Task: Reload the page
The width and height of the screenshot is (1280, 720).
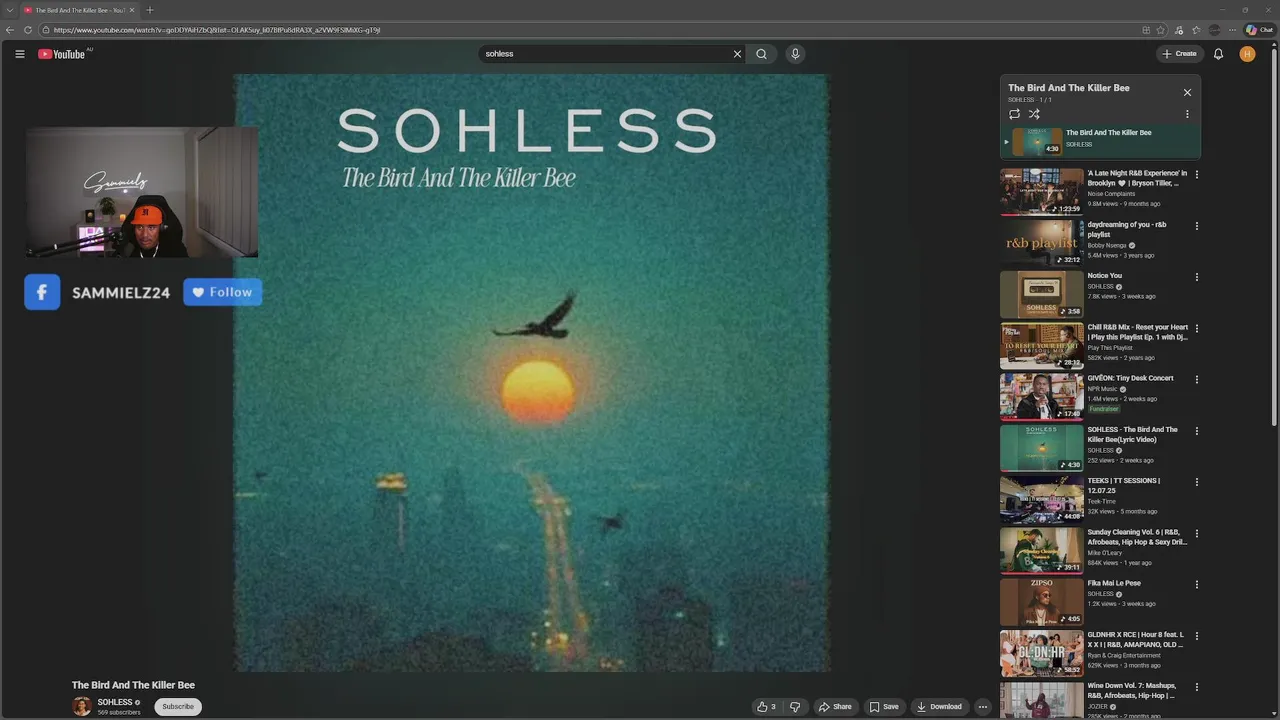Action: coord(28,30)
